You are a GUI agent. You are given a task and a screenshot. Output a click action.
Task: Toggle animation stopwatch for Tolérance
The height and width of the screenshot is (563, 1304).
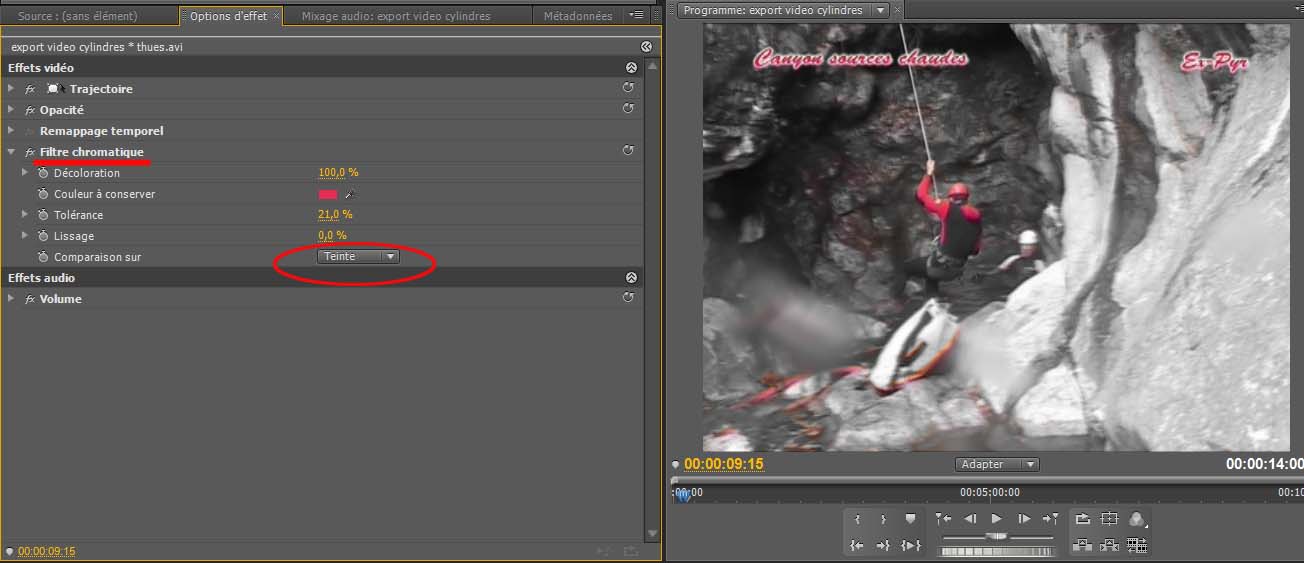(43, 215)
